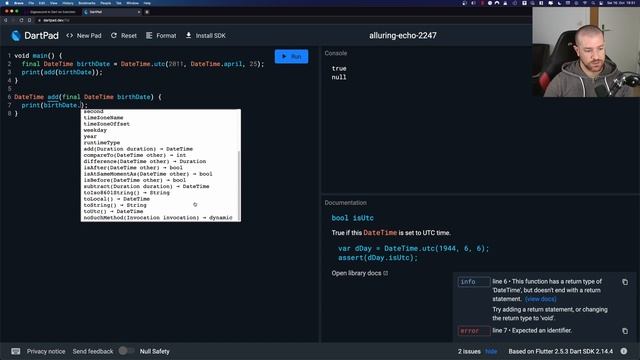Open the Apple menu
This screenshot has width=640, height=360.
[x=7, y=3]
